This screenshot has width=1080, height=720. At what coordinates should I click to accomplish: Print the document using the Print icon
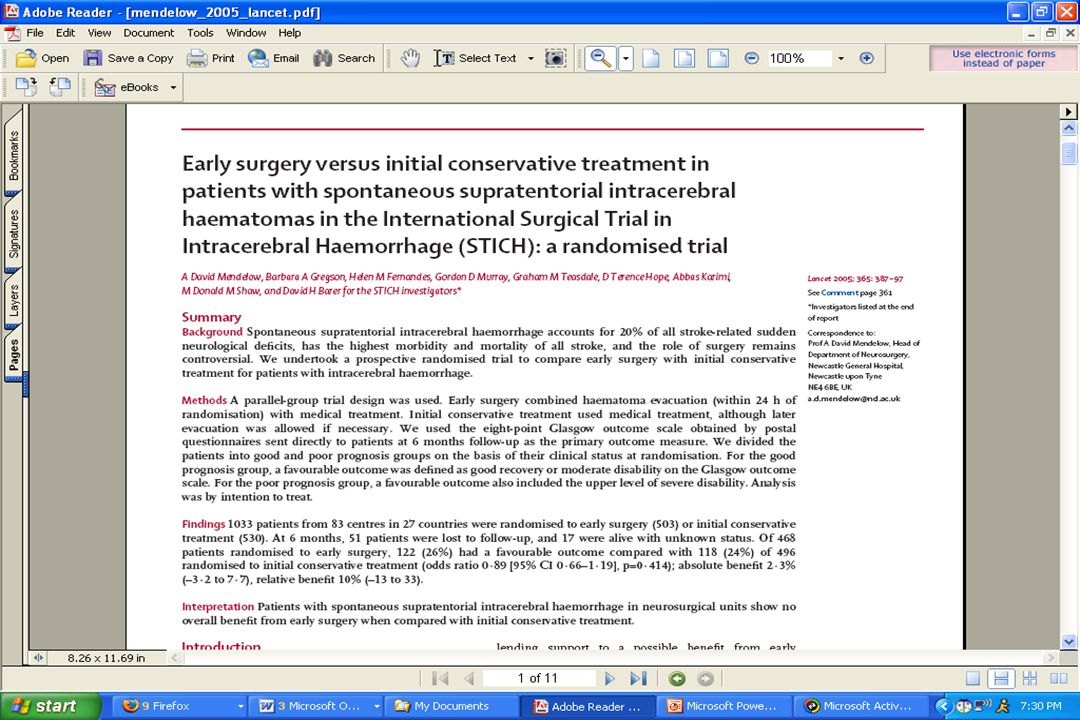pos(197,59)
